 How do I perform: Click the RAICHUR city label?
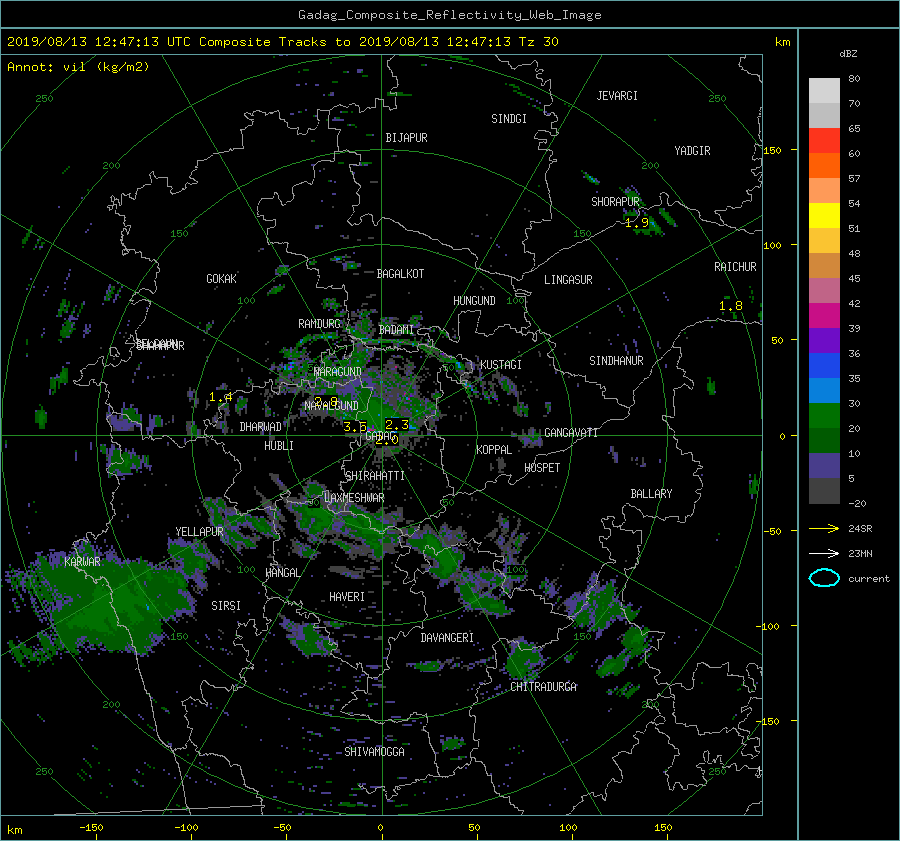click(x=735, y=267)
